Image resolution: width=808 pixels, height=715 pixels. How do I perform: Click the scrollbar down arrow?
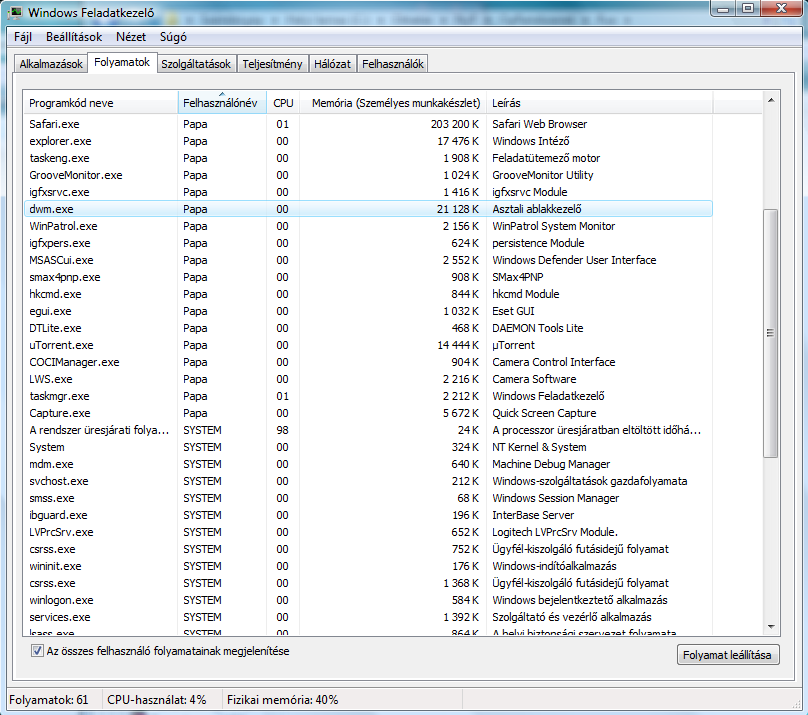(x=771, y=627)
